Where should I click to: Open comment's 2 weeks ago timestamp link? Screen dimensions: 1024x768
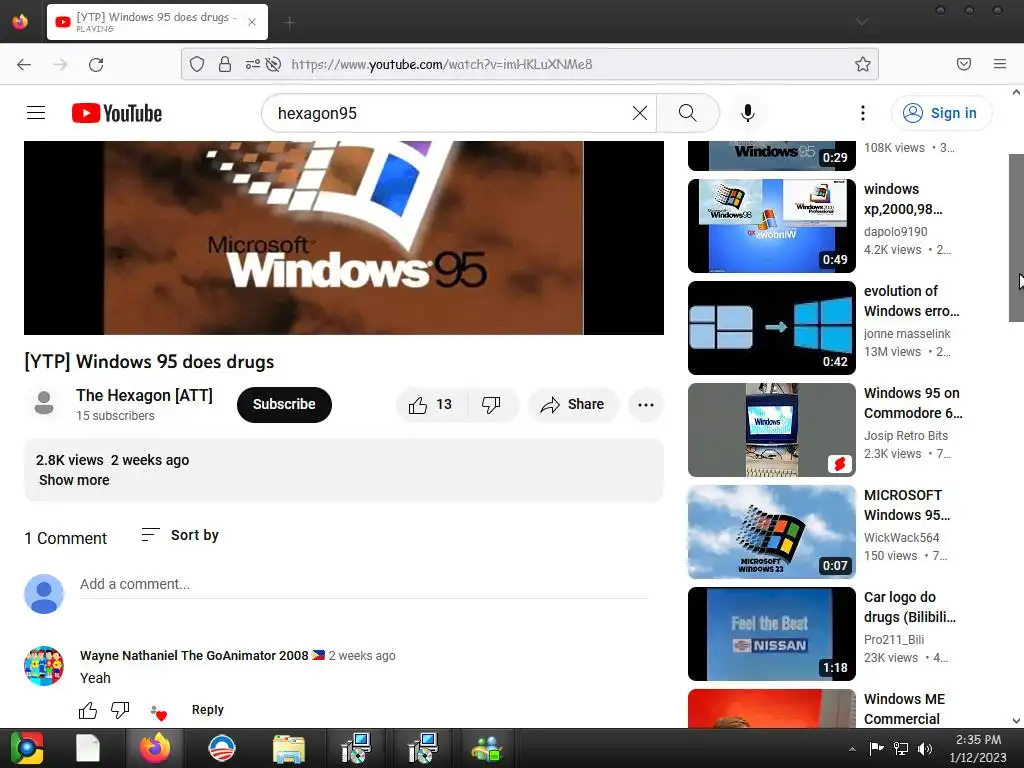pos(362,656)
